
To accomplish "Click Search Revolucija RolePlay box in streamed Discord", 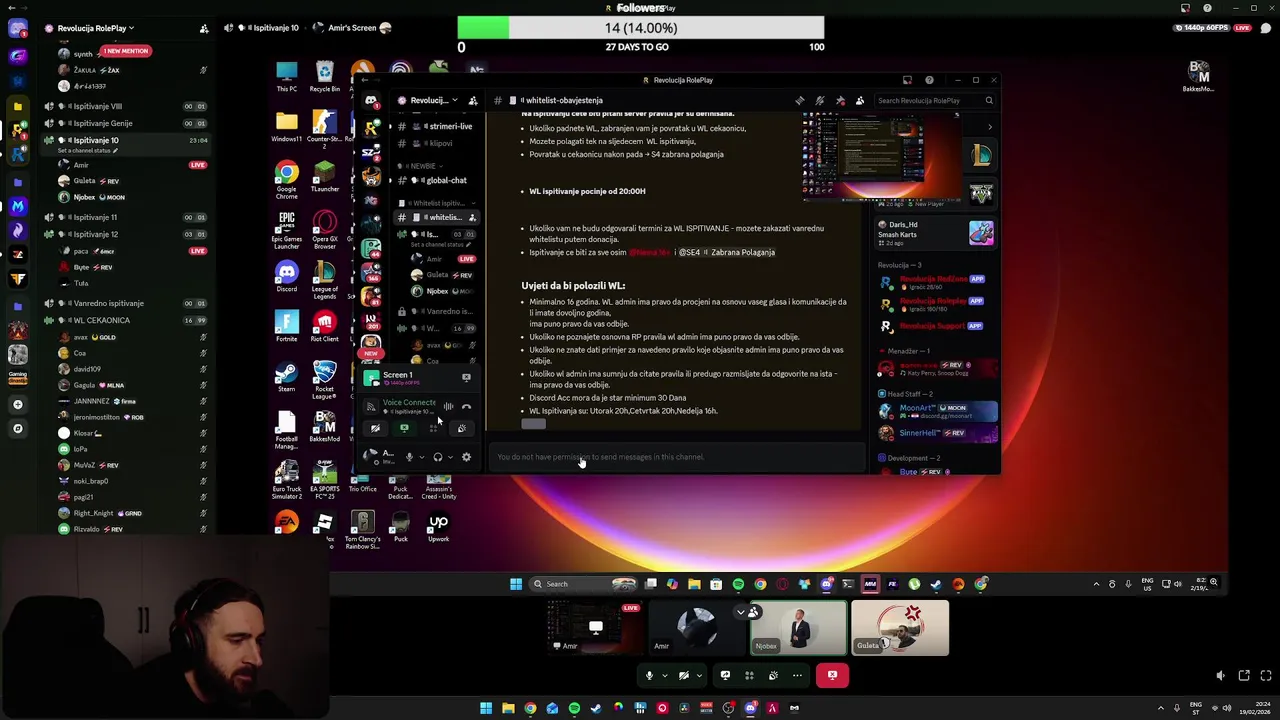I will pyautogui.click(x=934, y=100).
